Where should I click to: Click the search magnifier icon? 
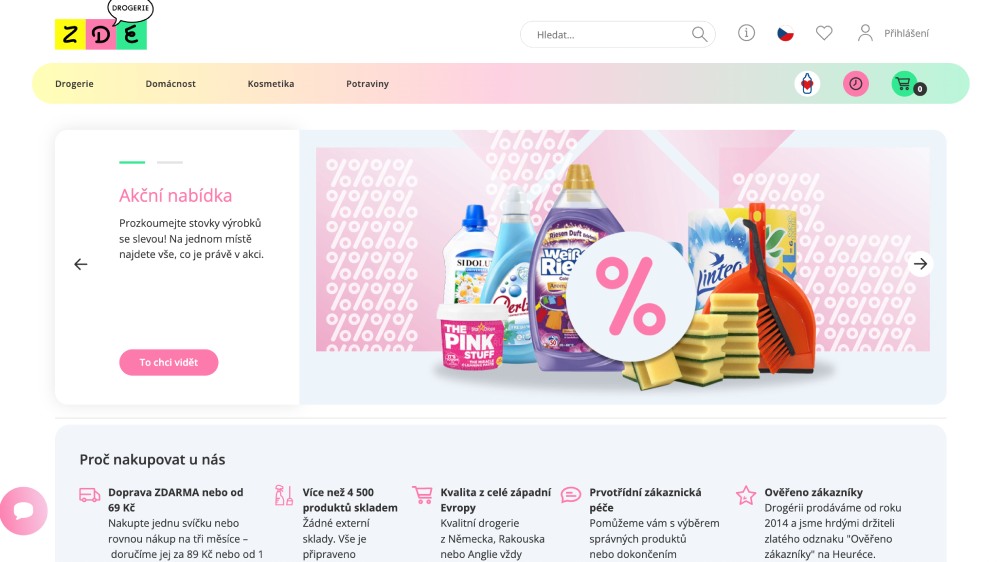click(x=700, y=34)
